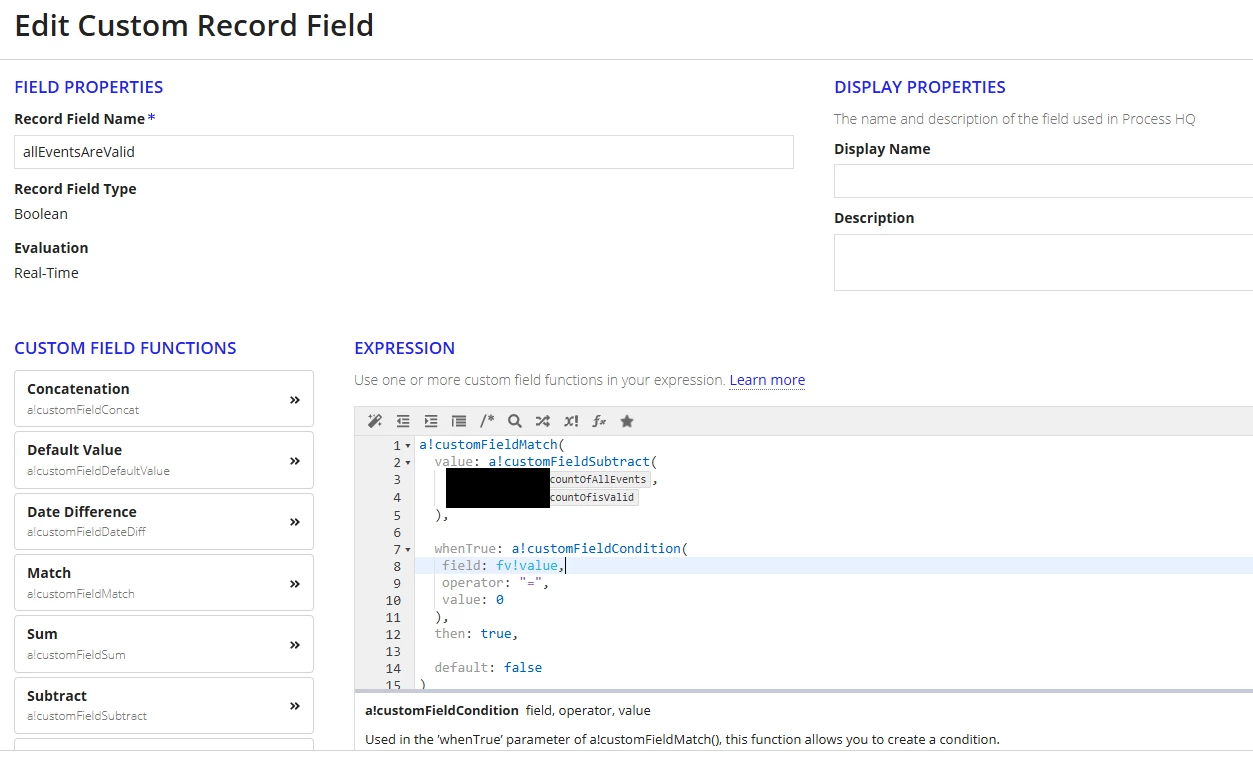This screenshot has width=1253, height=757.
Task: Click fv!value on line 8
Action: (528, 566)
